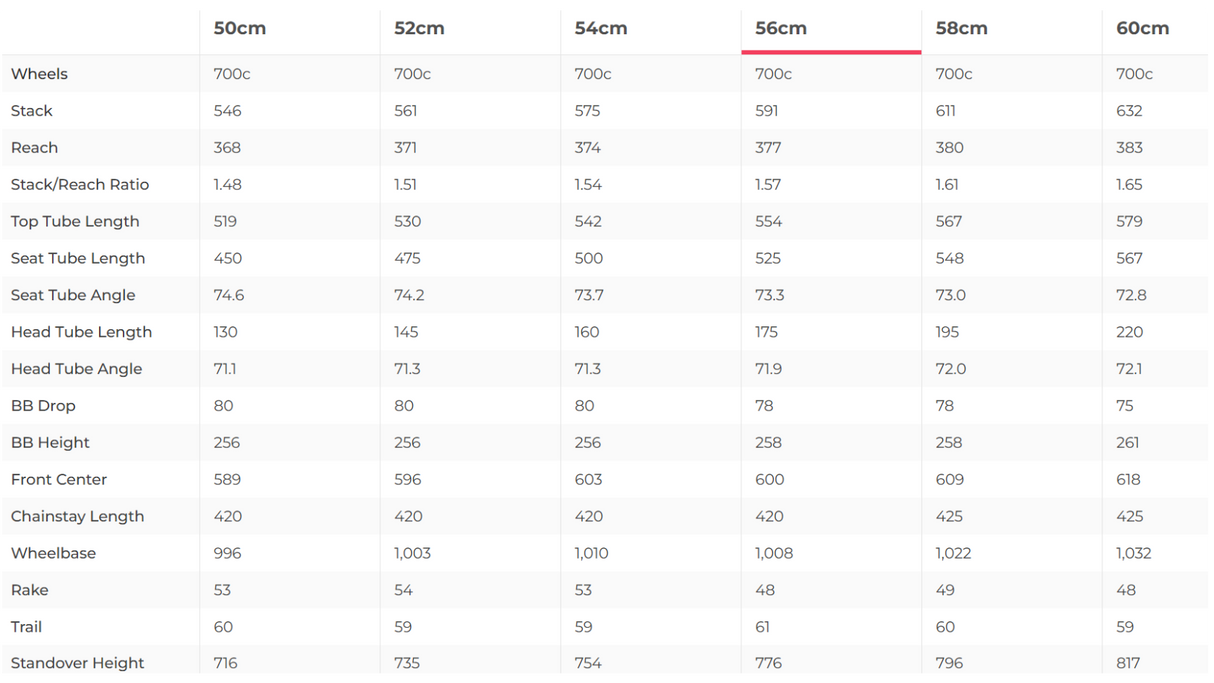Click the Stack/Reach Ratio row label
The image size is (1214, 683).
[80, 185]
